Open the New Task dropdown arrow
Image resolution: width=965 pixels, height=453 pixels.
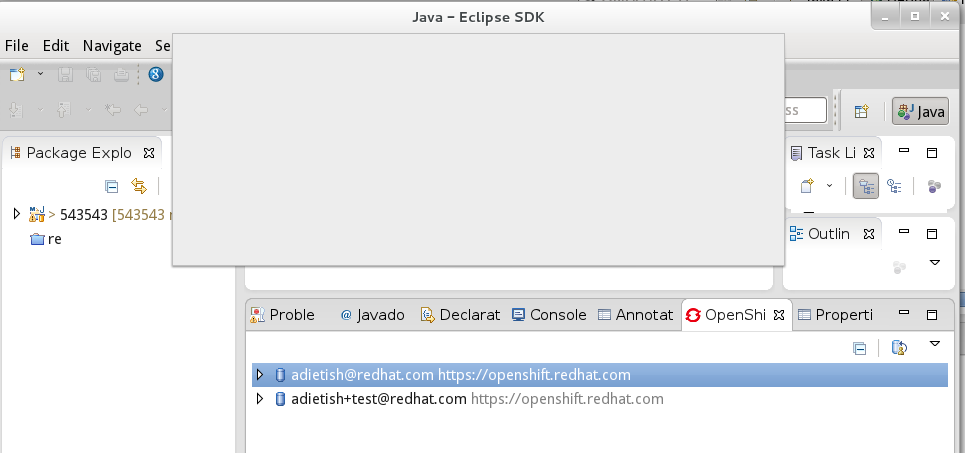coord(829,185)
